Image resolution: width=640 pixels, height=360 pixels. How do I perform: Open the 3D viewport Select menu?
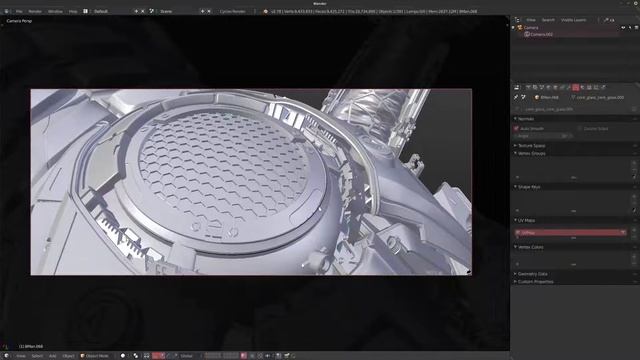(x=37, y=356)
